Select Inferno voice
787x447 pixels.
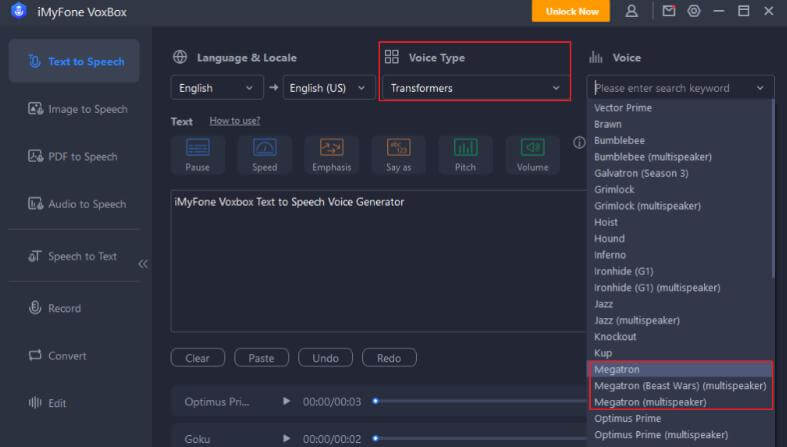[680, 255]
